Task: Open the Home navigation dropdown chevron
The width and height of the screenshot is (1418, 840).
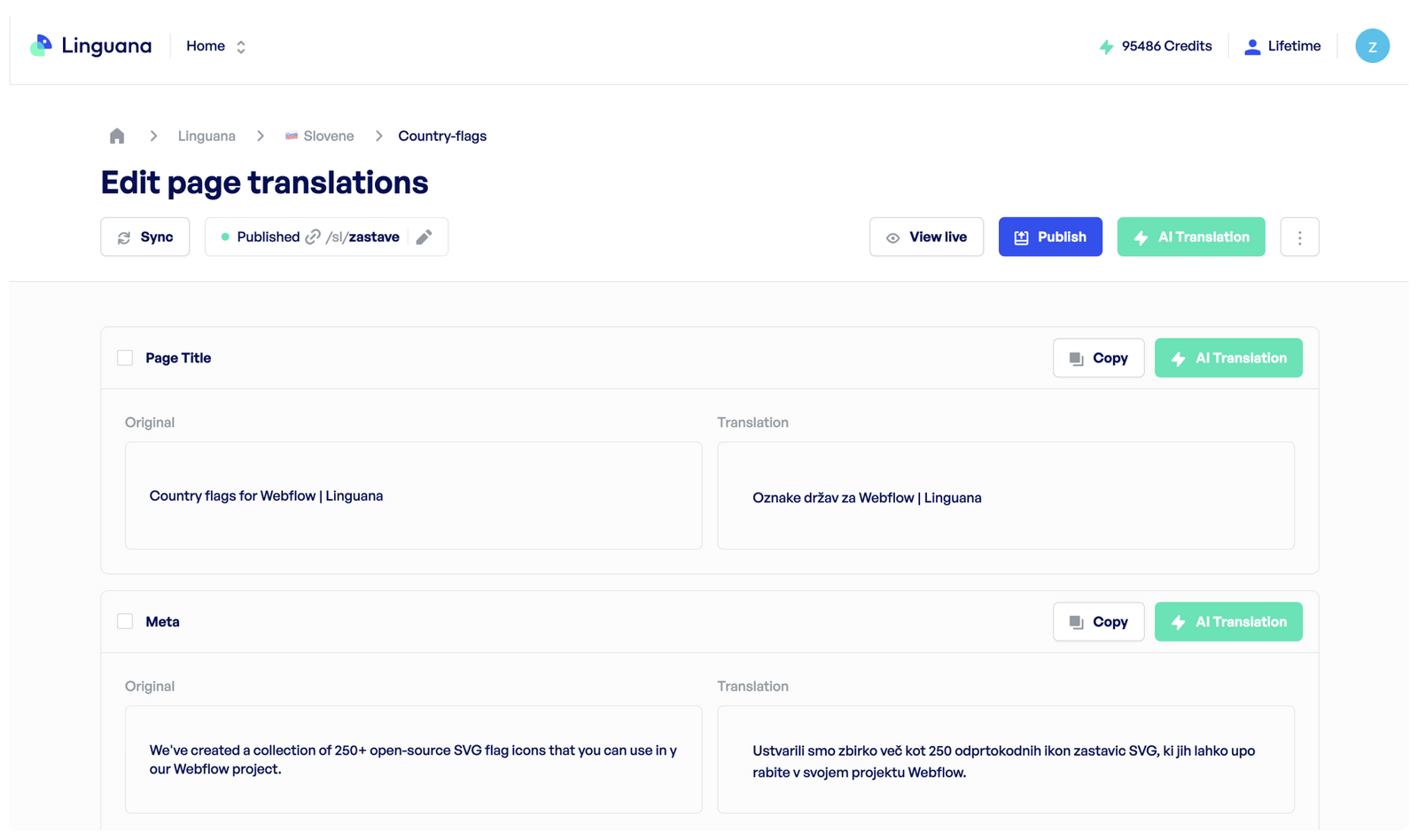Action: tap(240, 46)
